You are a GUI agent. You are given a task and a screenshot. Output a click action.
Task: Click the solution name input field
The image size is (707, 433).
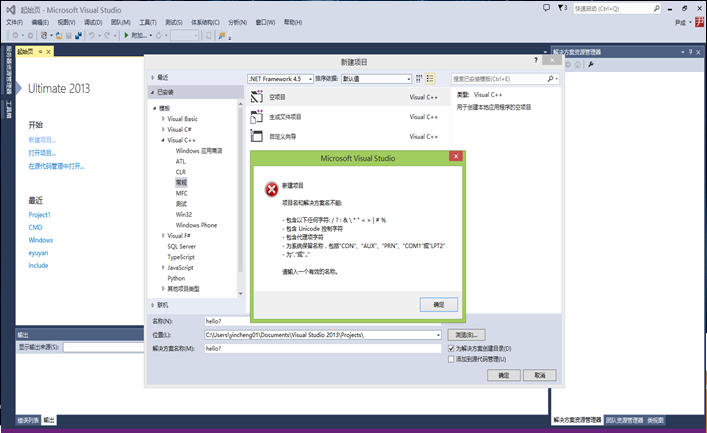(x=323, y=349)
